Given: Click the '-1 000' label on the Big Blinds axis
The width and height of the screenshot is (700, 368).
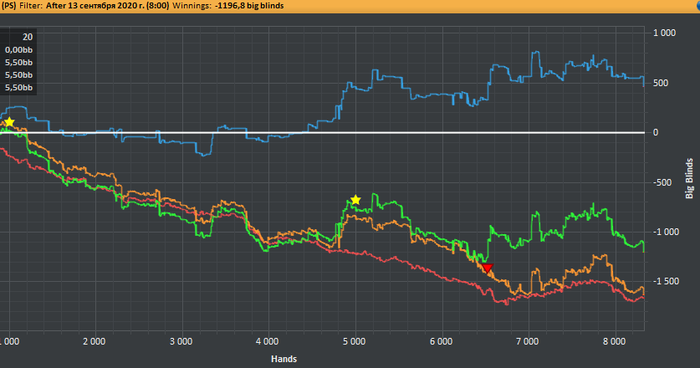Looking at the screenshot, I should pos(666,232).
